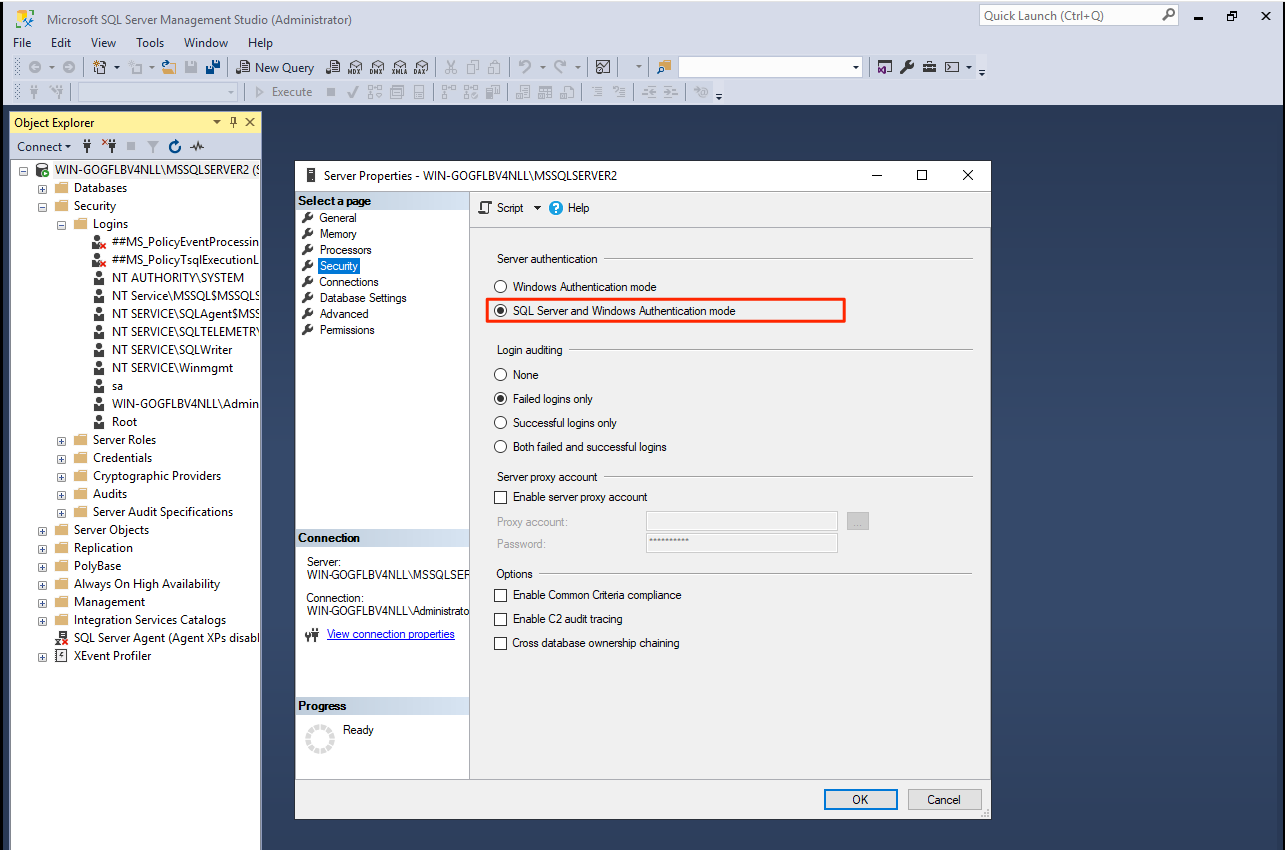The width and height of the screenshot is (1285, 850).
Task: Click the Help icon in Server Properties
Action: [x=557, y=208]
